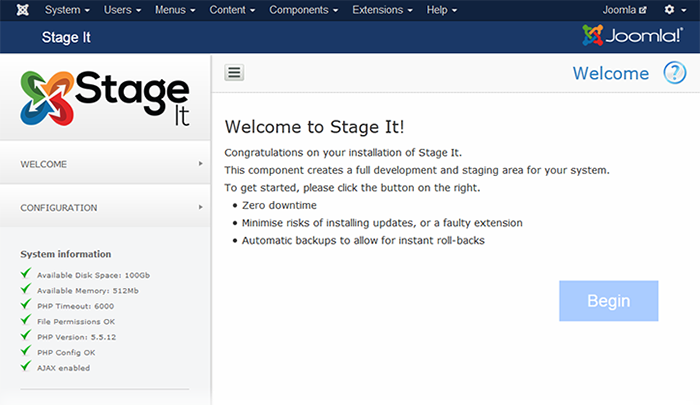Click the Zero downtime bullet
The image size is (700, 405).
tap(279, 205)
